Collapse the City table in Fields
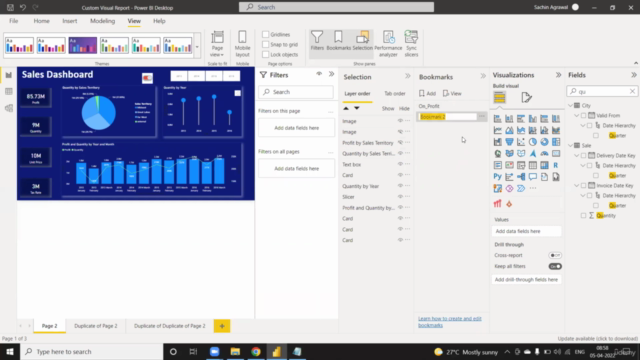The width and height of the screenshot is (640, 360). (x=571, y=105)
